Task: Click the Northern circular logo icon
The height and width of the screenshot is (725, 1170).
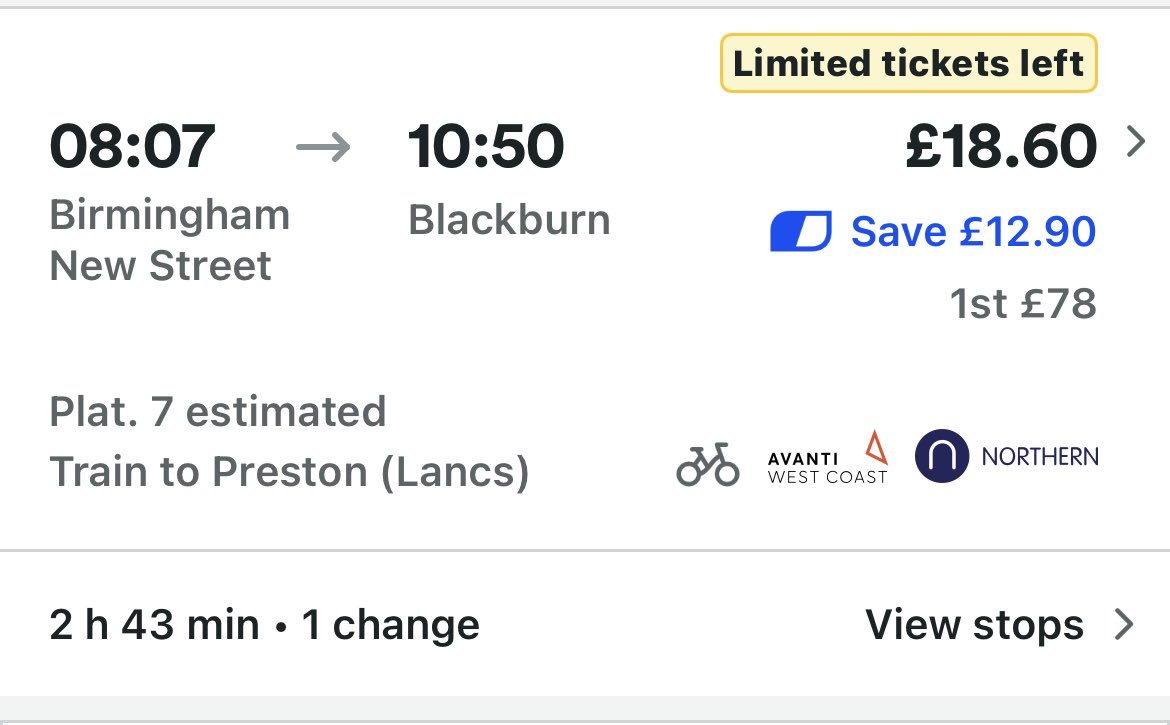Action: click(942, 456)
